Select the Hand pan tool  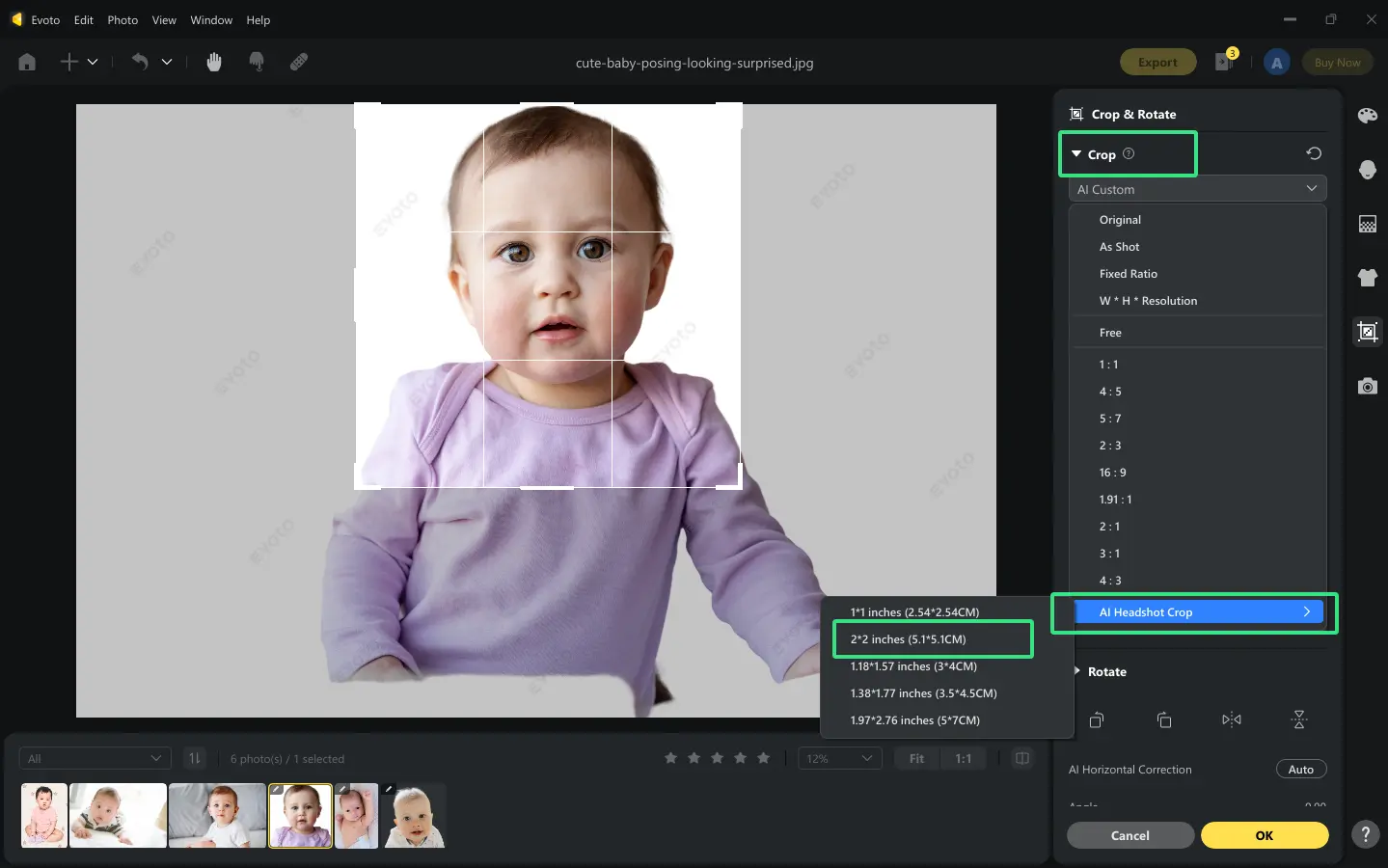pyautogui.click(x=213, y=61)
